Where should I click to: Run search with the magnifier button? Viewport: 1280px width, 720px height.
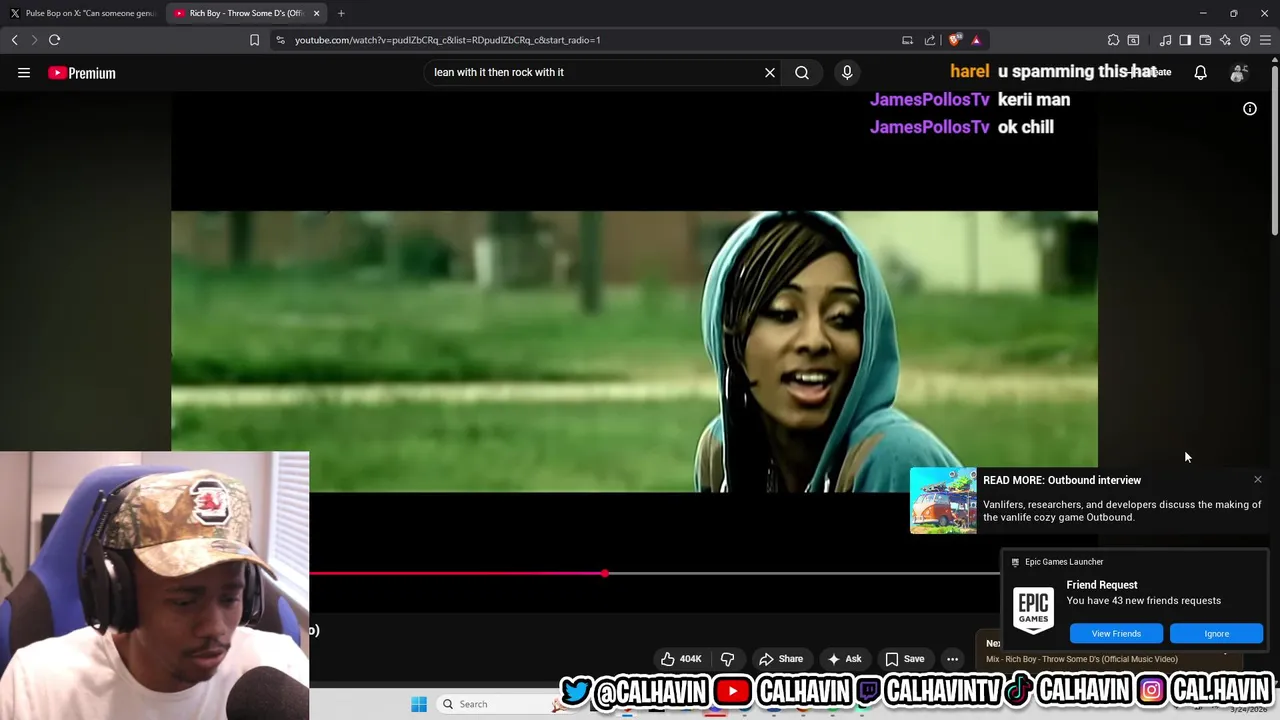tap(802, 72)
